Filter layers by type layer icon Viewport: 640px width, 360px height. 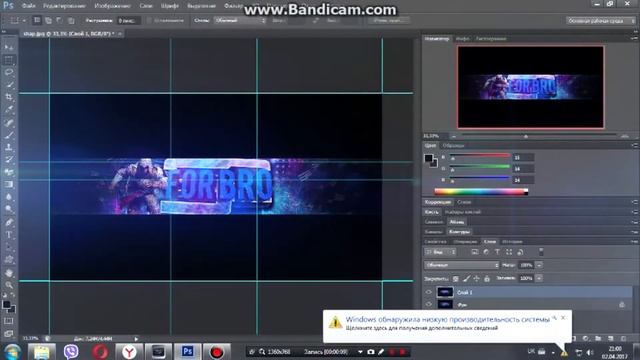pyautogui.click(x=497, y=252)
